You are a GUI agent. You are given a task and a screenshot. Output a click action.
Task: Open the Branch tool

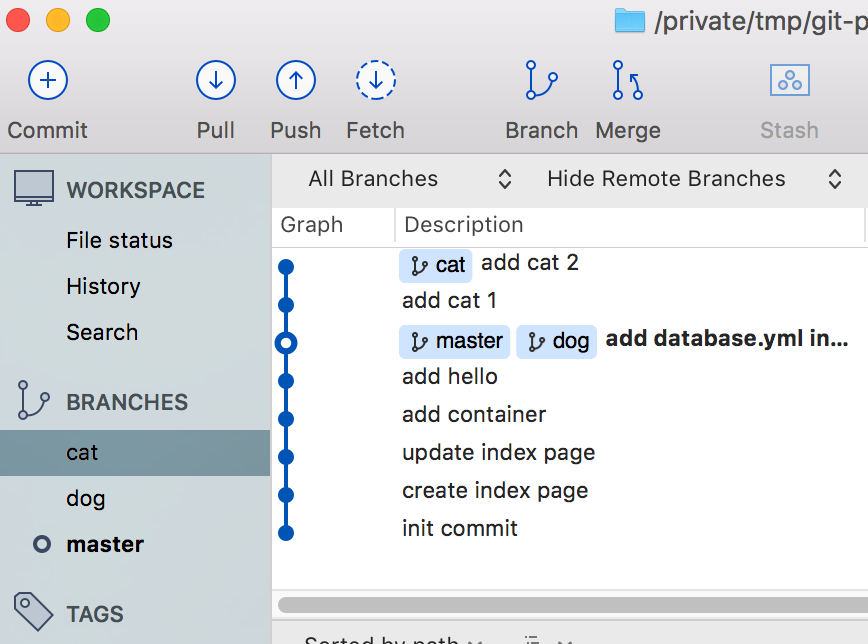click(x=541, y=80)
